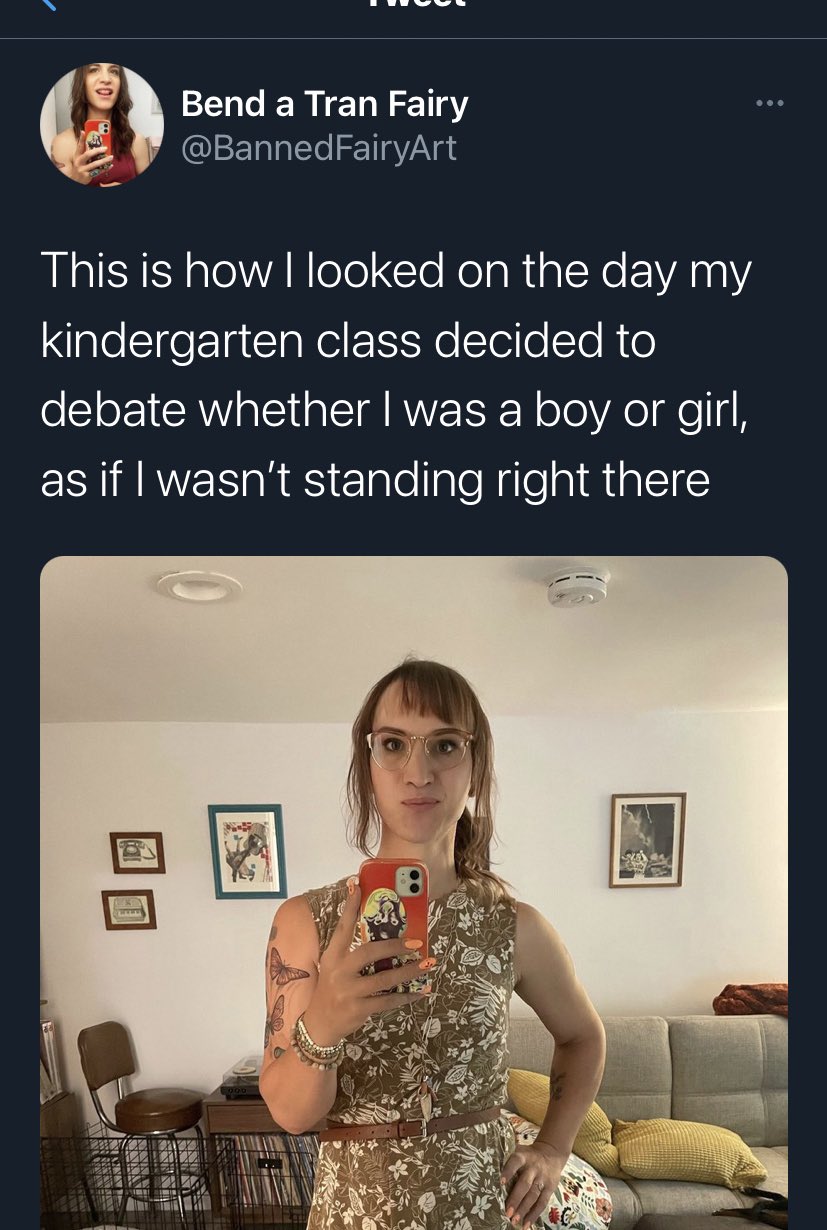Open the @BannedFairyArt handle link

tap(318, 148)
